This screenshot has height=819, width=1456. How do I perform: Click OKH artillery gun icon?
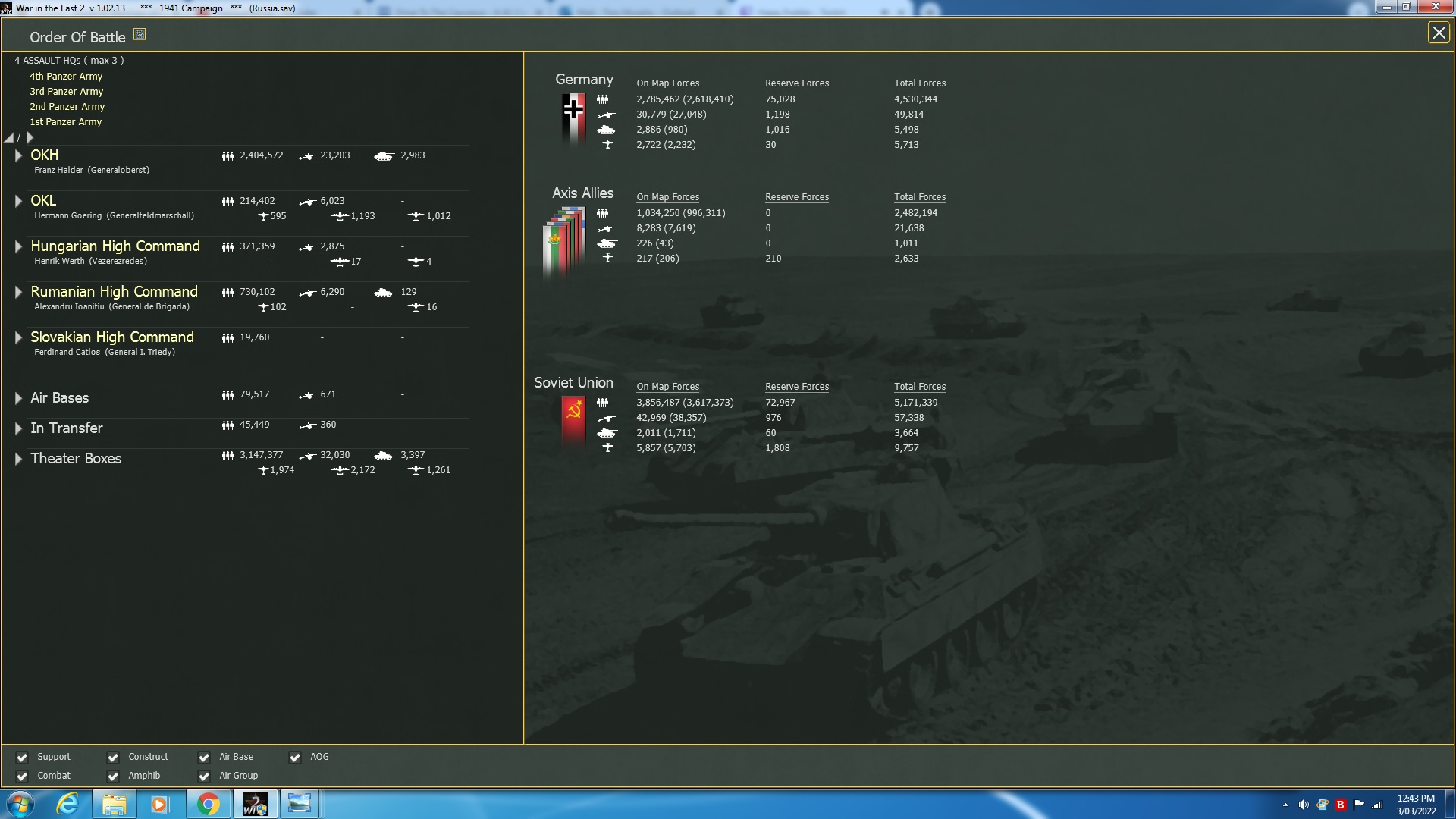[307, 156]
